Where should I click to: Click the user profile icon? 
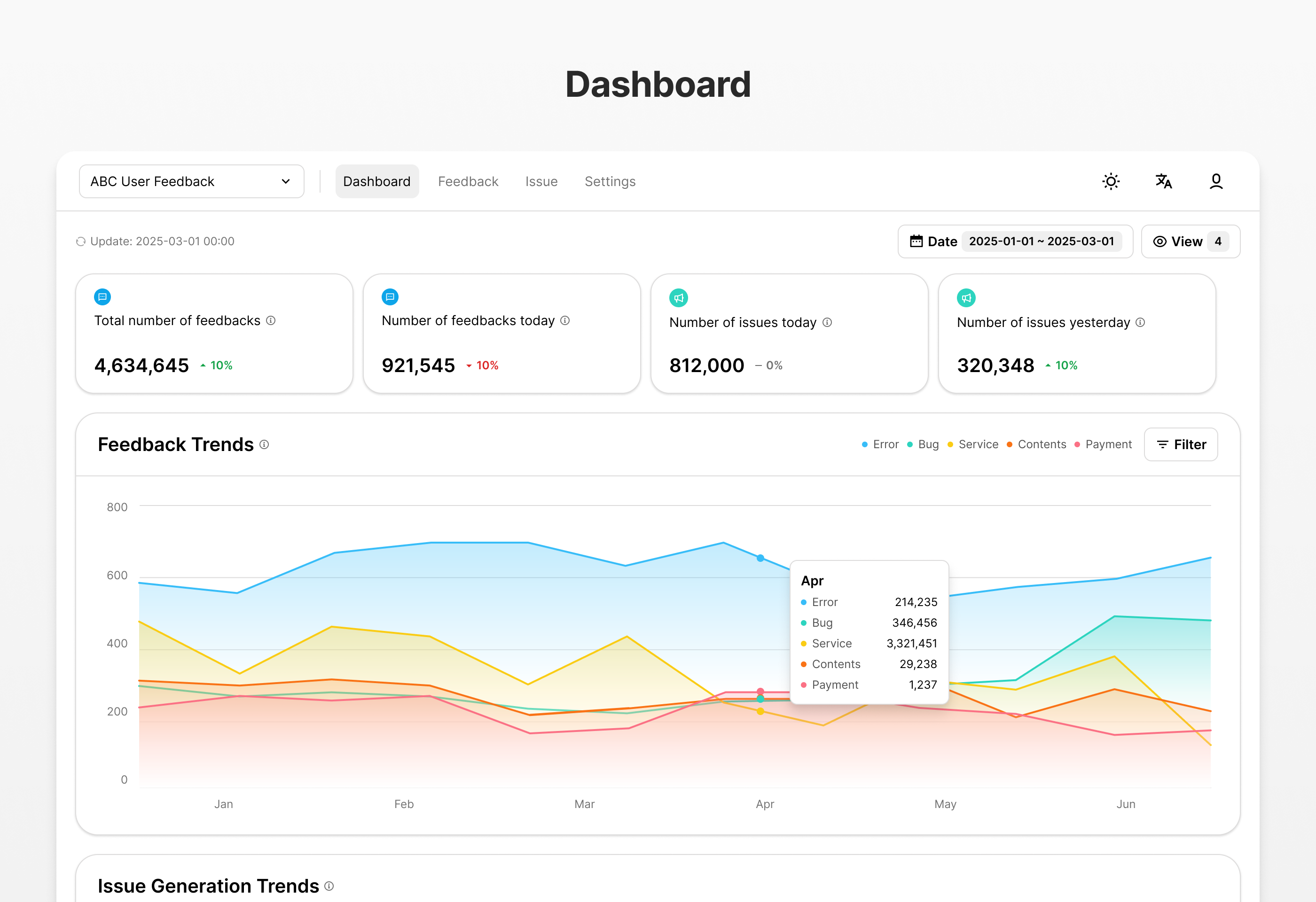point(1216,181)
